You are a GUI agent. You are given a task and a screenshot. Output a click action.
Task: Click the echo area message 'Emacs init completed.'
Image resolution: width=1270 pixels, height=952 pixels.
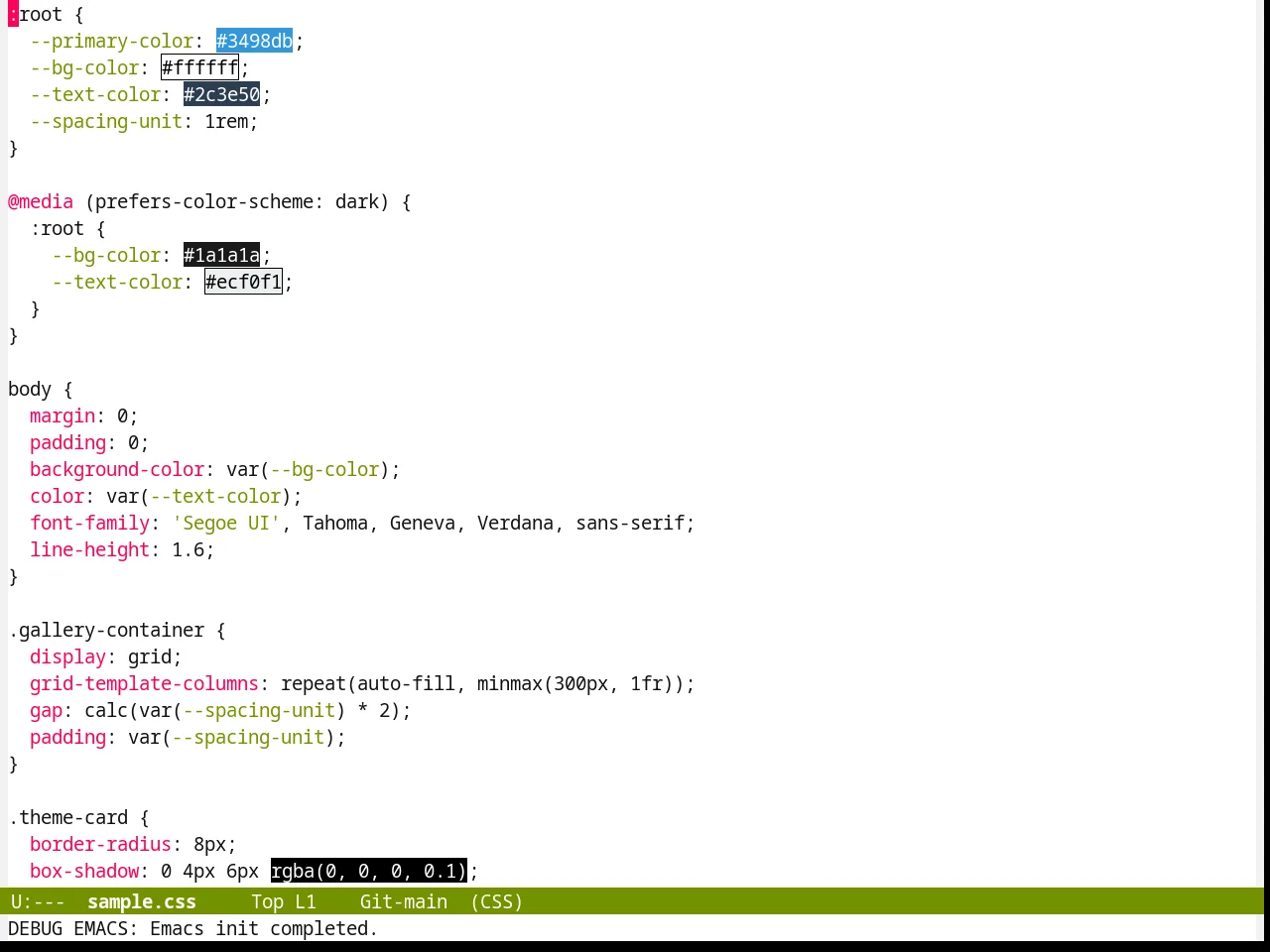coord(263,928)
